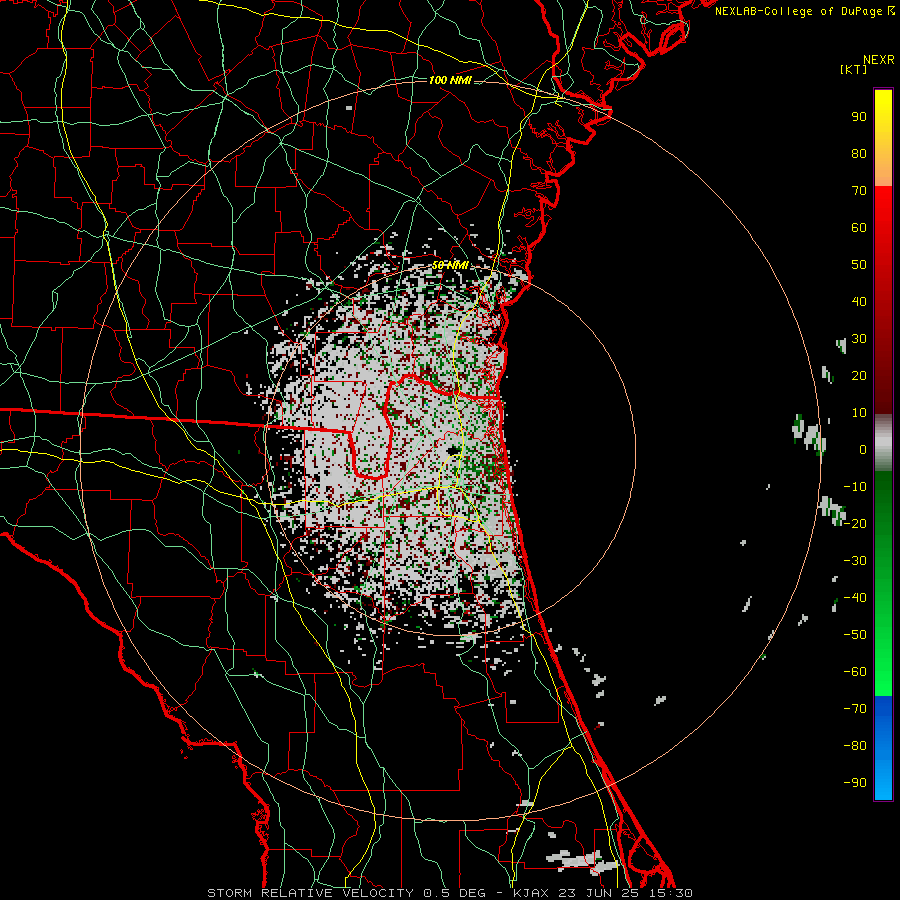The height and width of the screenshot is (900, 900).
Task: Click the -30 value on the velocity scale
Action: pos(855,561)
